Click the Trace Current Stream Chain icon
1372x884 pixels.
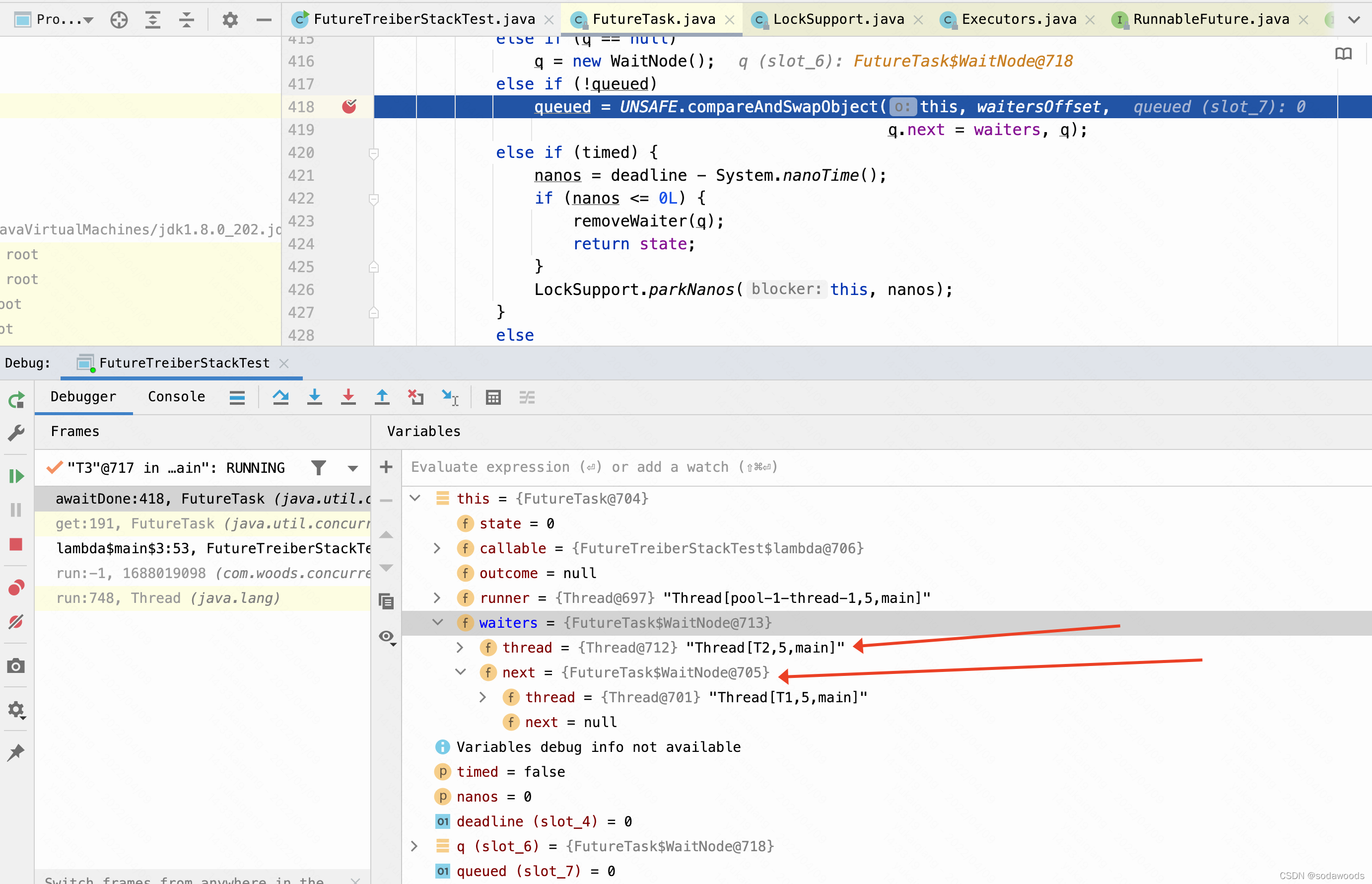tap(527, 397)
